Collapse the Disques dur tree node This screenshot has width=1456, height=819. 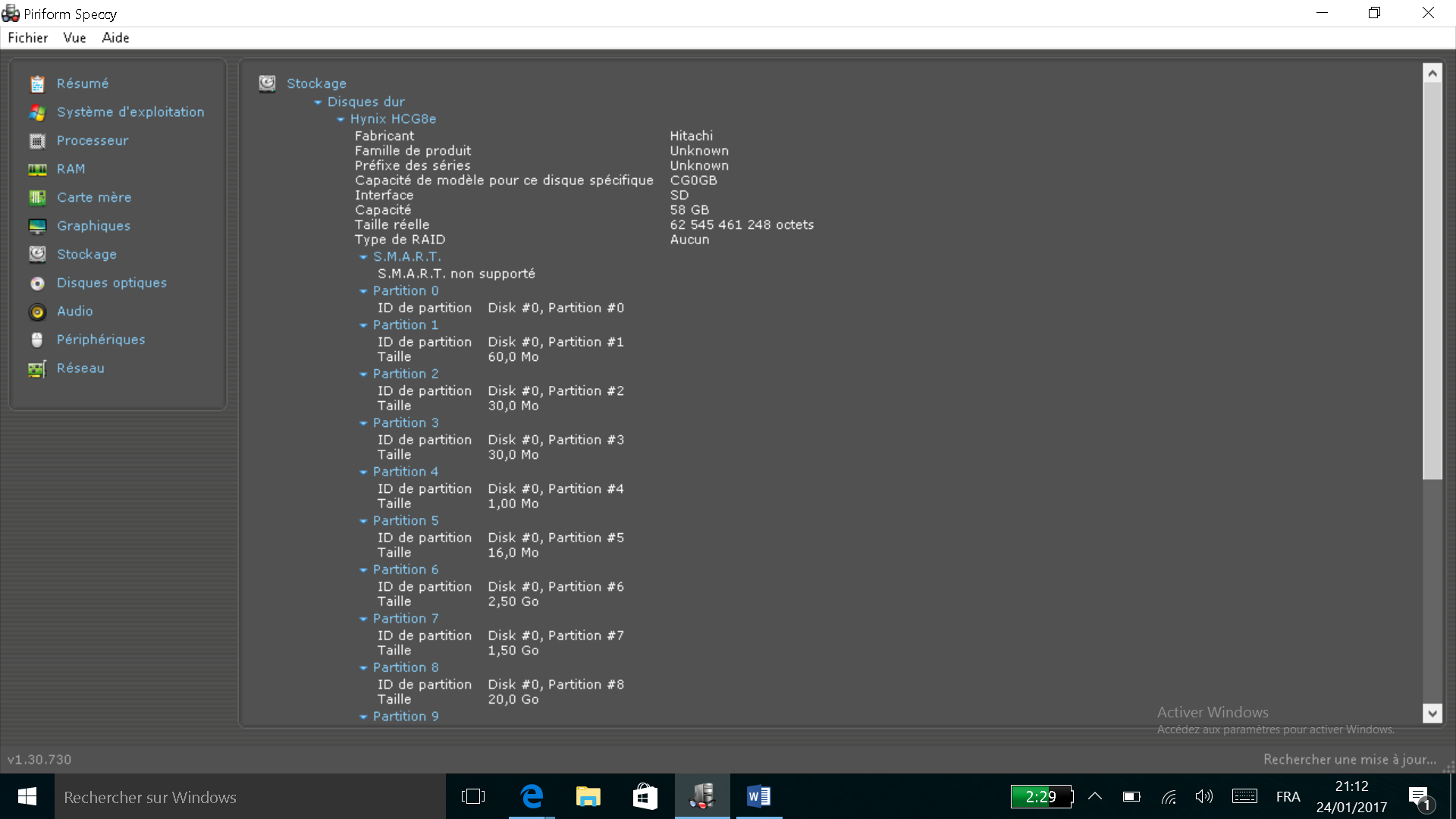318,102
